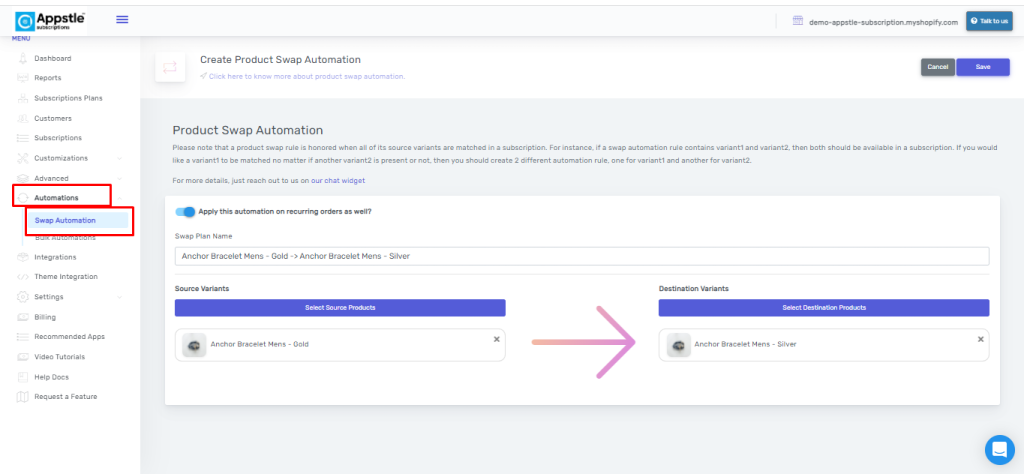Click the store icon beside shop domain

pos(797,21)
